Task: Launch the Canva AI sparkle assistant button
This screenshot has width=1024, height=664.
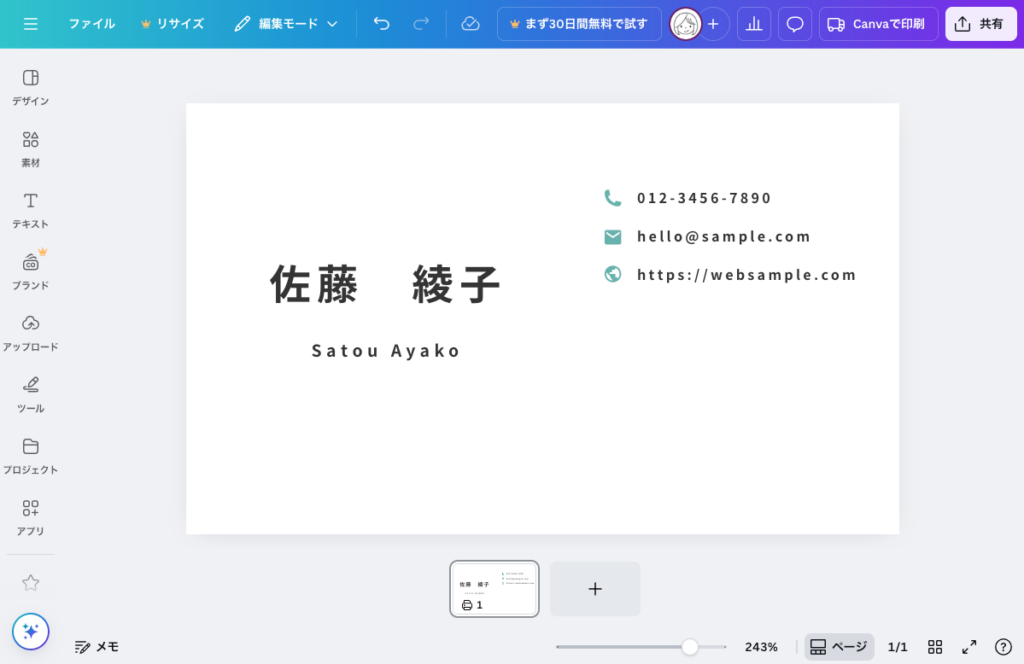Action: tap(30, 631)
